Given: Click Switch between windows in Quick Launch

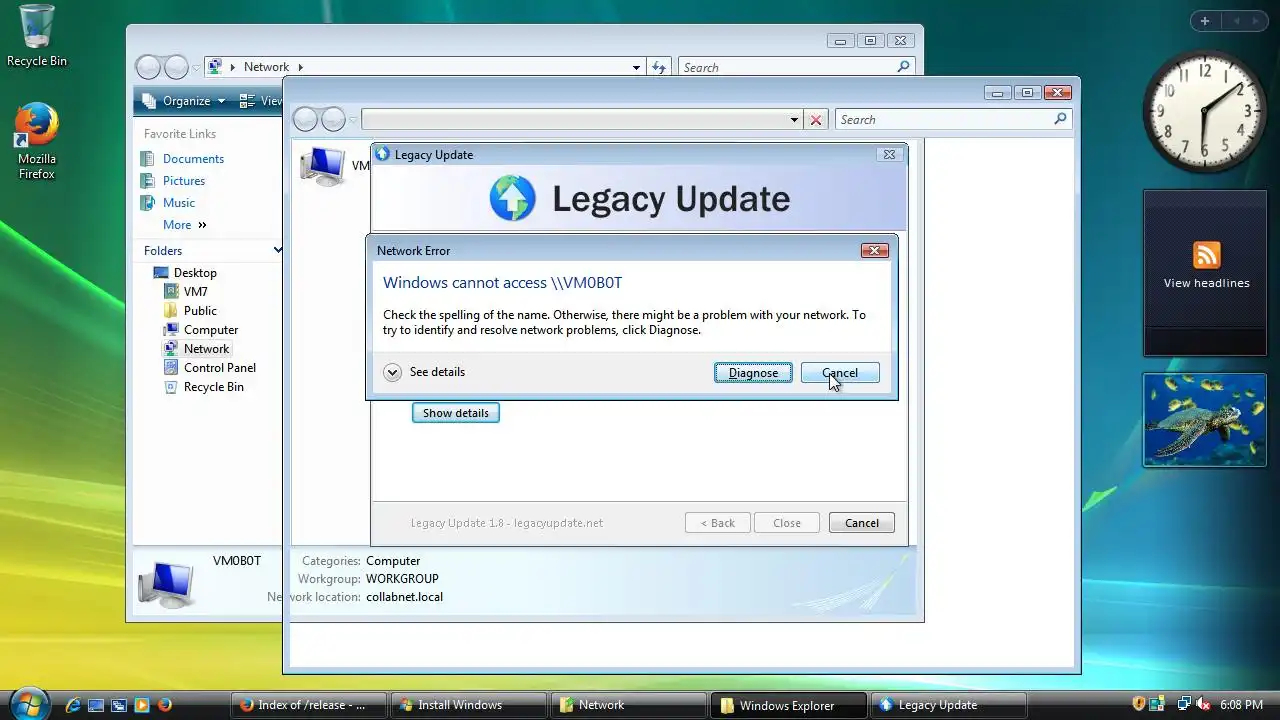Looking at the screenshot, I should click(x=119, y=705).
